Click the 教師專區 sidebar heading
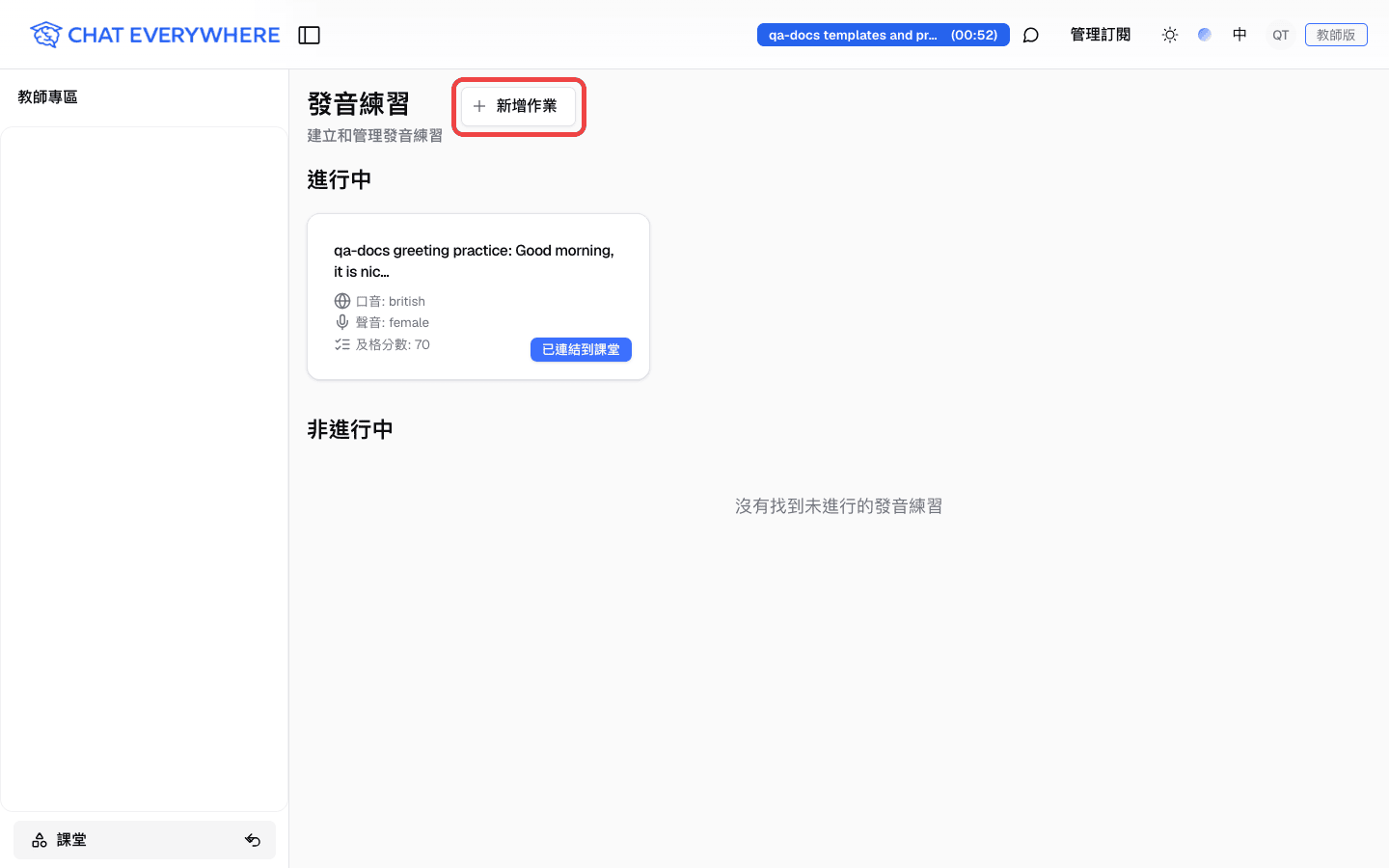This screenshot has width=1389, height=868. [47, 96]
